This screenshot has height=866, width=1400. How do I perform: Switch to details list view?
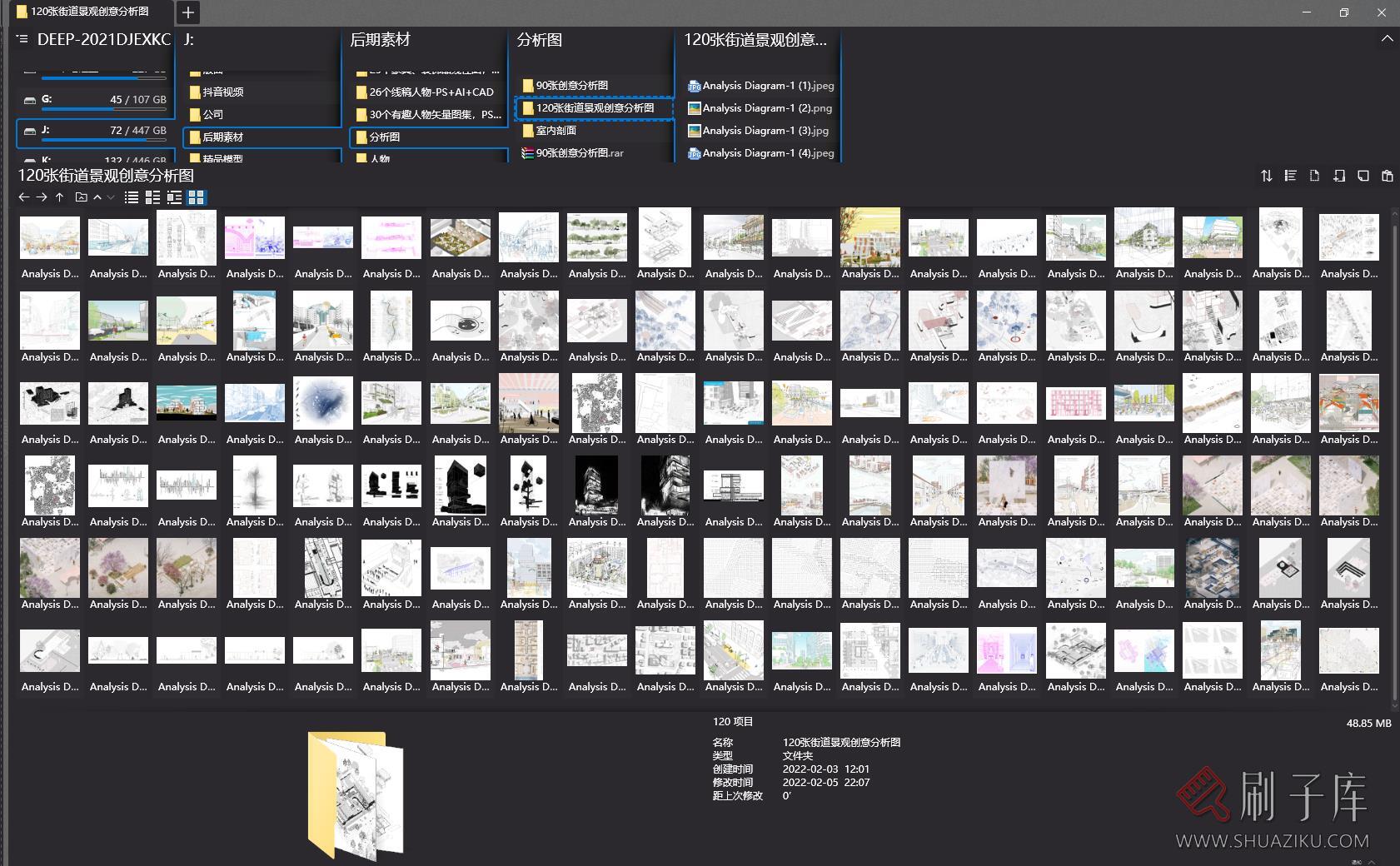pyautogui.click(x=174, y=197)
